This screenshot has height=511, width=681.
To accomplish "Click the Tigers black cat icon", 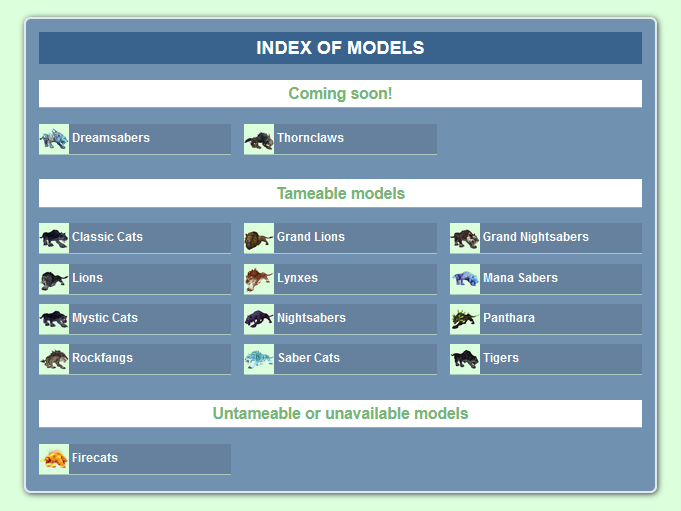I will (465, 359).
